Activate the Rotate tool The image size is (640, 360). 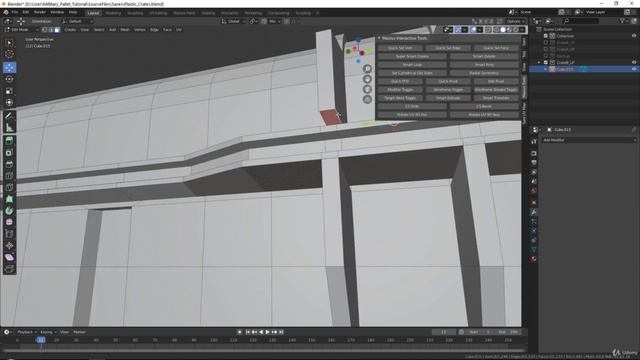9,79
